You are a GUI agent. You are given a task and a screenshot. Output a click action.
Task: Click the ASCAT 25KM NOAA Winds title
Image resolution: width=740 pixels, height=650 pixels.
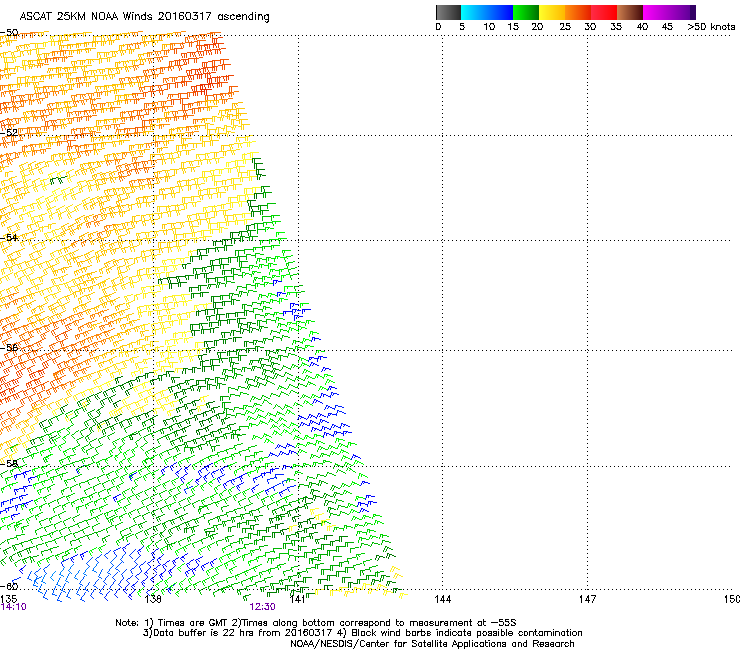tap(144, 17)
